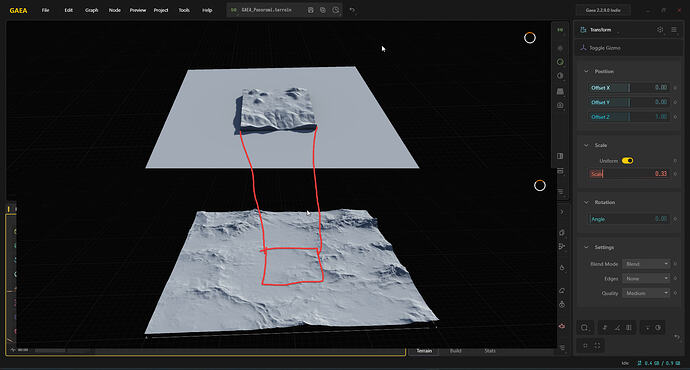Screen dimensions: 690x370
Task: Click the camera screenshot icon in viewport toolbar
Action: point(560,105)
